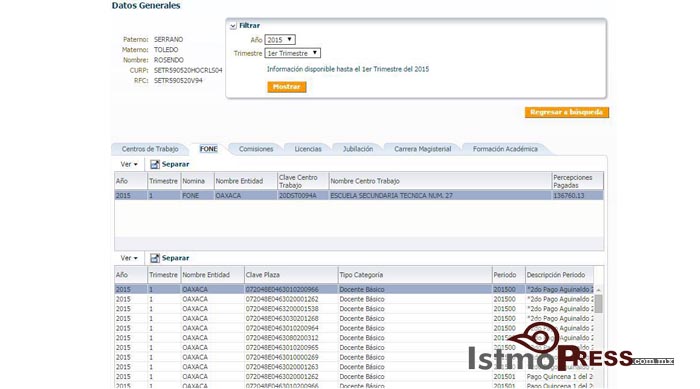Viewport: 700px width, 389px height.
Task: Click the Percepciones Pagadas column header
Action: pyautogui.click(x=577, y=181)
